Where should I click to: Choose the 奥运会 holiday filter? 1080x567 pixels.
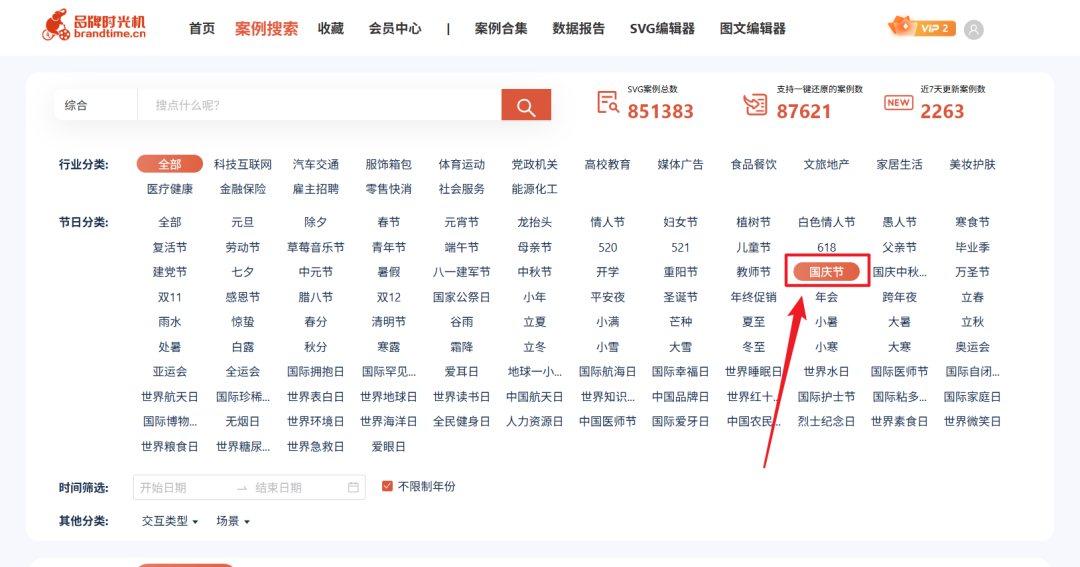973,347
